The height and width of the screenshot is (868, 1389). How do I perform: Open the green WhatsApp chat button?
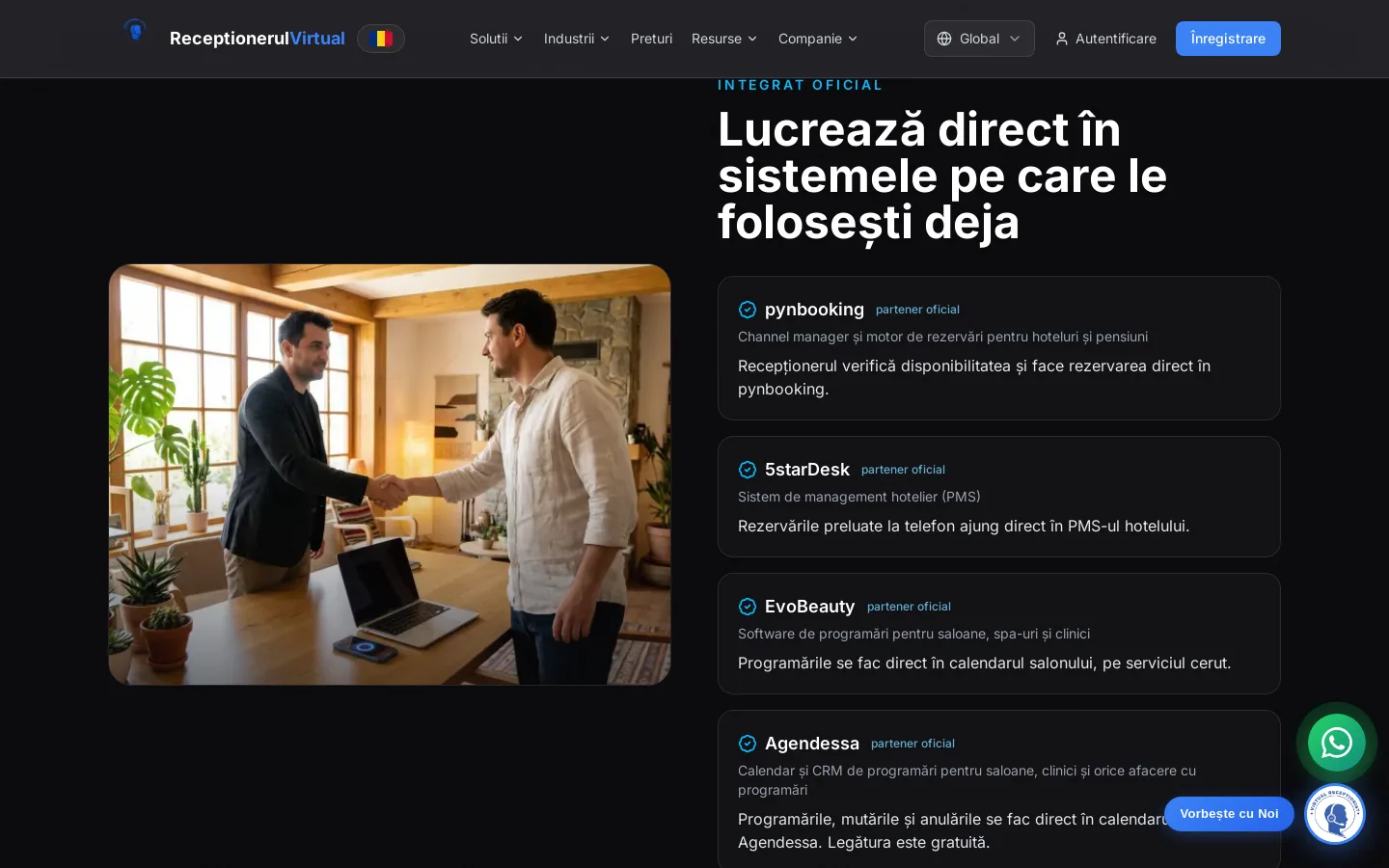point(1336,743)
